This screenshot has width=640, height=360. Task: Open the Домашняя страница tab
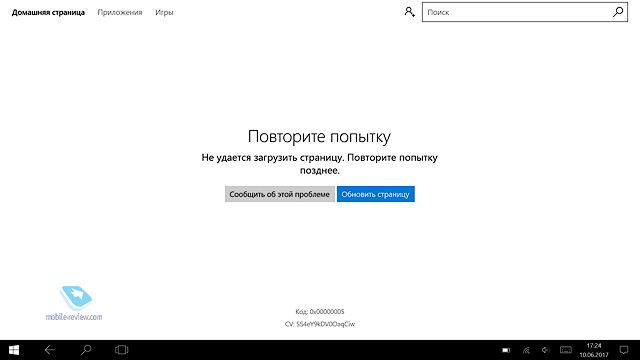[48, 12]
